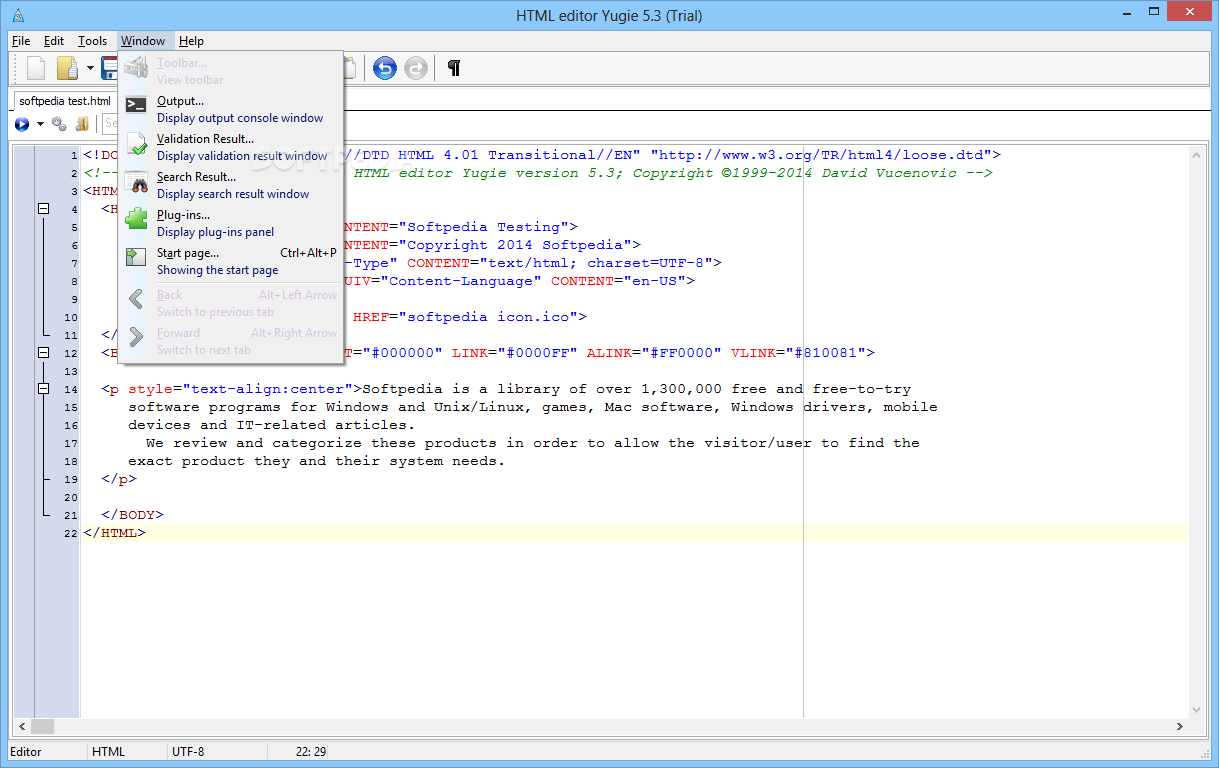Click the green Plug-ins puzzle icon

pos(137,219)
